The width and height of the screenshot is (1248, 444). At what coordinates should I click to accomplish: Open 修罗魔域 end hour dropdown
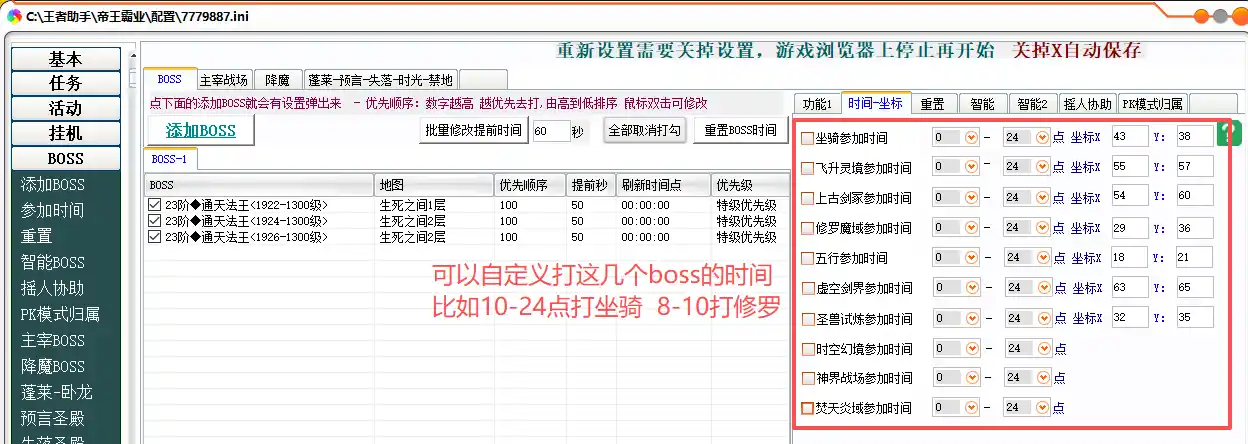pos(1042,227)
